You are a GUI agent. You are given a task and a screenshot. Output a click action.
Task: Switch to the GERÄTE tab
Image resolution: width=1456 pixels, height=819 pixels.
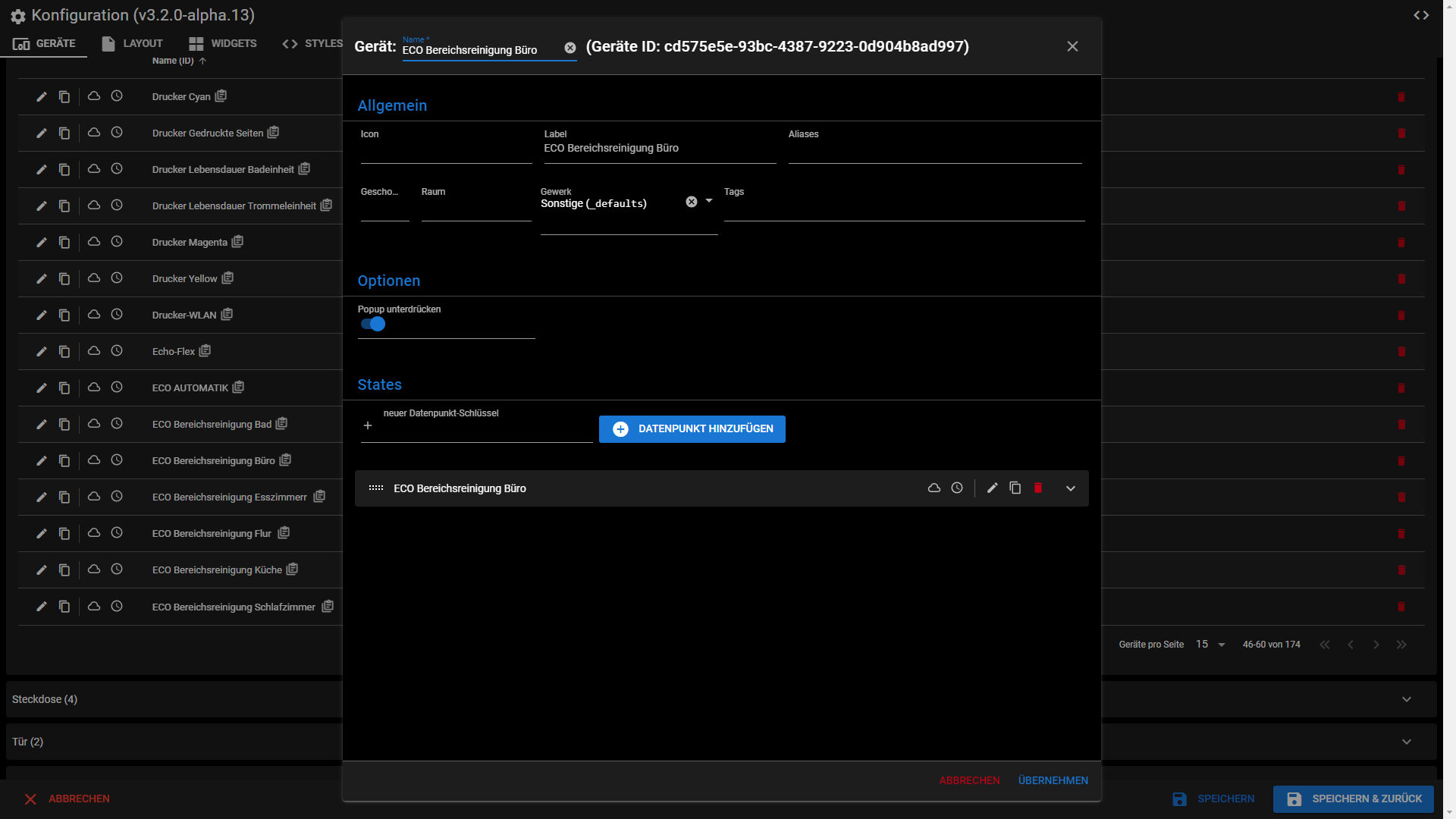click(44, 43)
